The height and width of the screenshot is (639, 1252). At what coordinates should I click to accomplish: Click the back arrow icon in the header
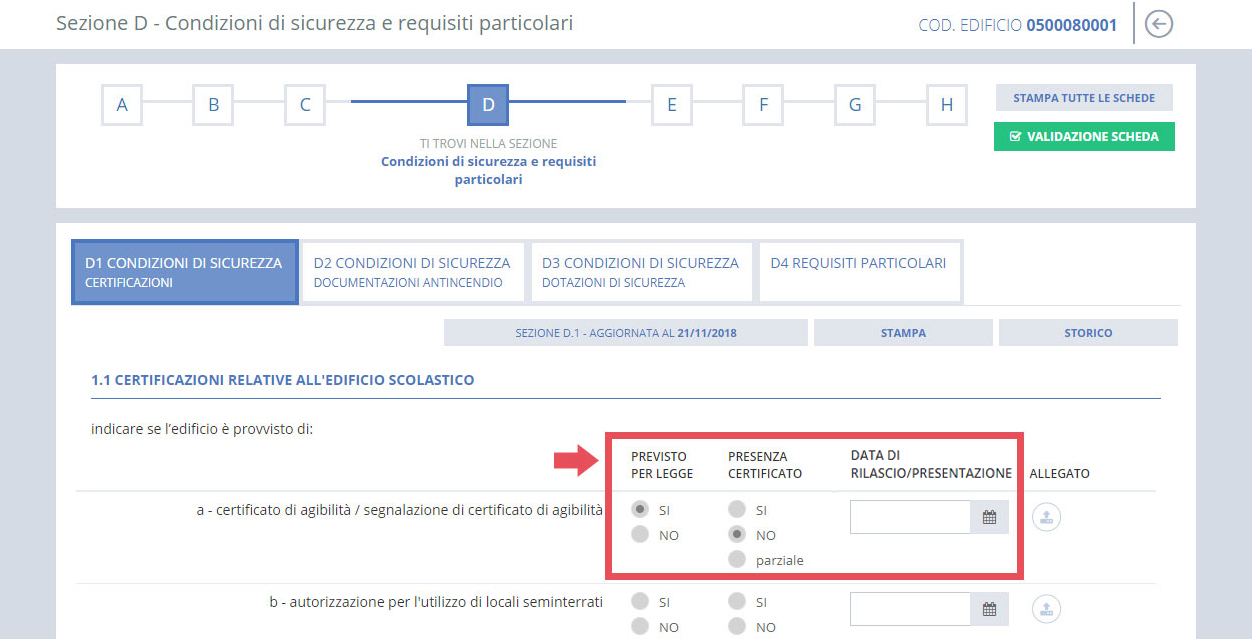1158,23
